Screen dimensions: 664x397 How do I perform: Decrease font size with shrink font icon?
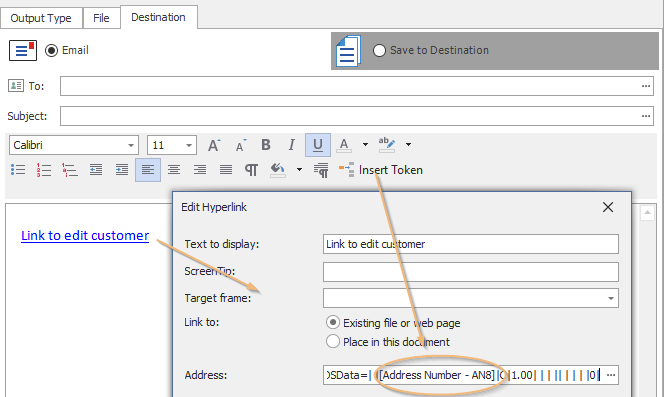(241, 145)
